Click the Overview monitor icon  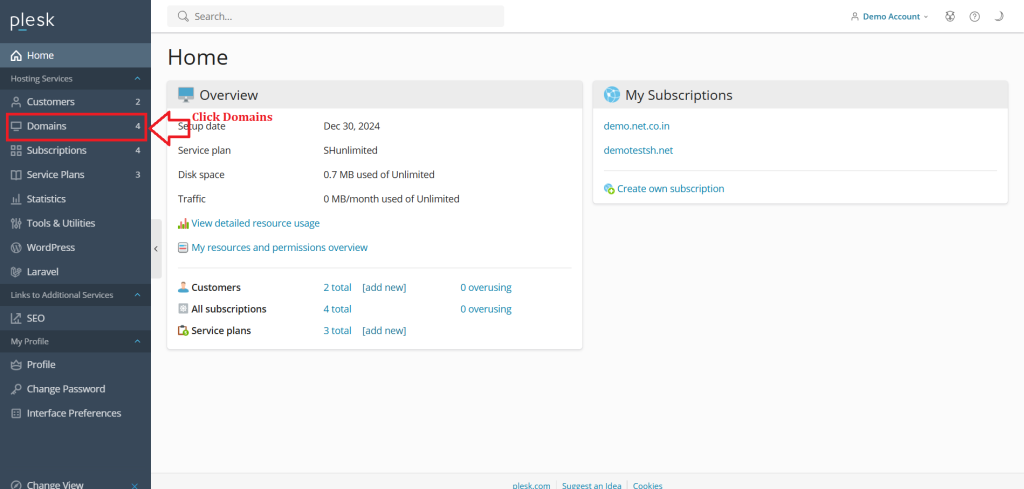click(186, 95)
